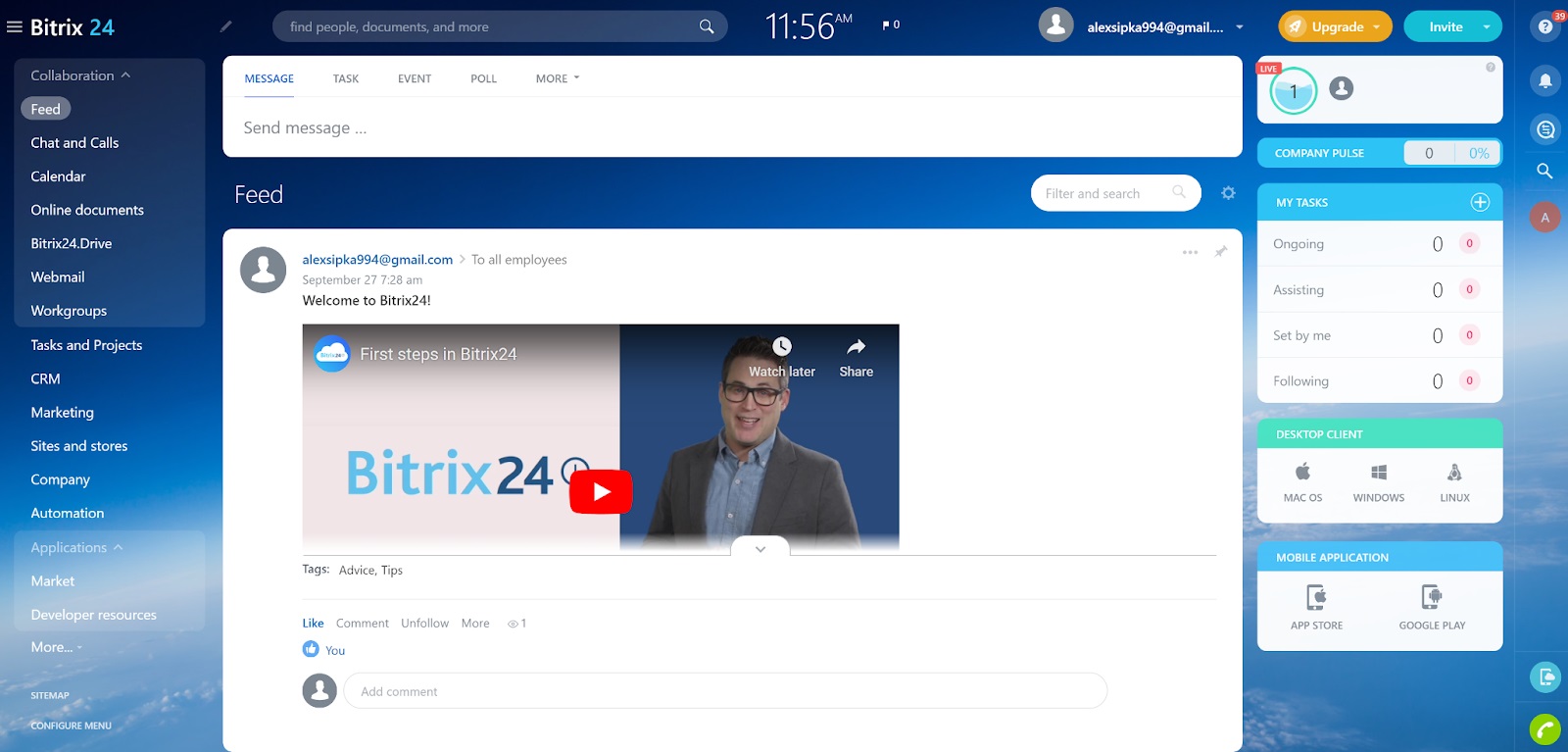Unfollow the welcome post
Viewport: 1568px width, 752px height.
(x=424, y=623)
